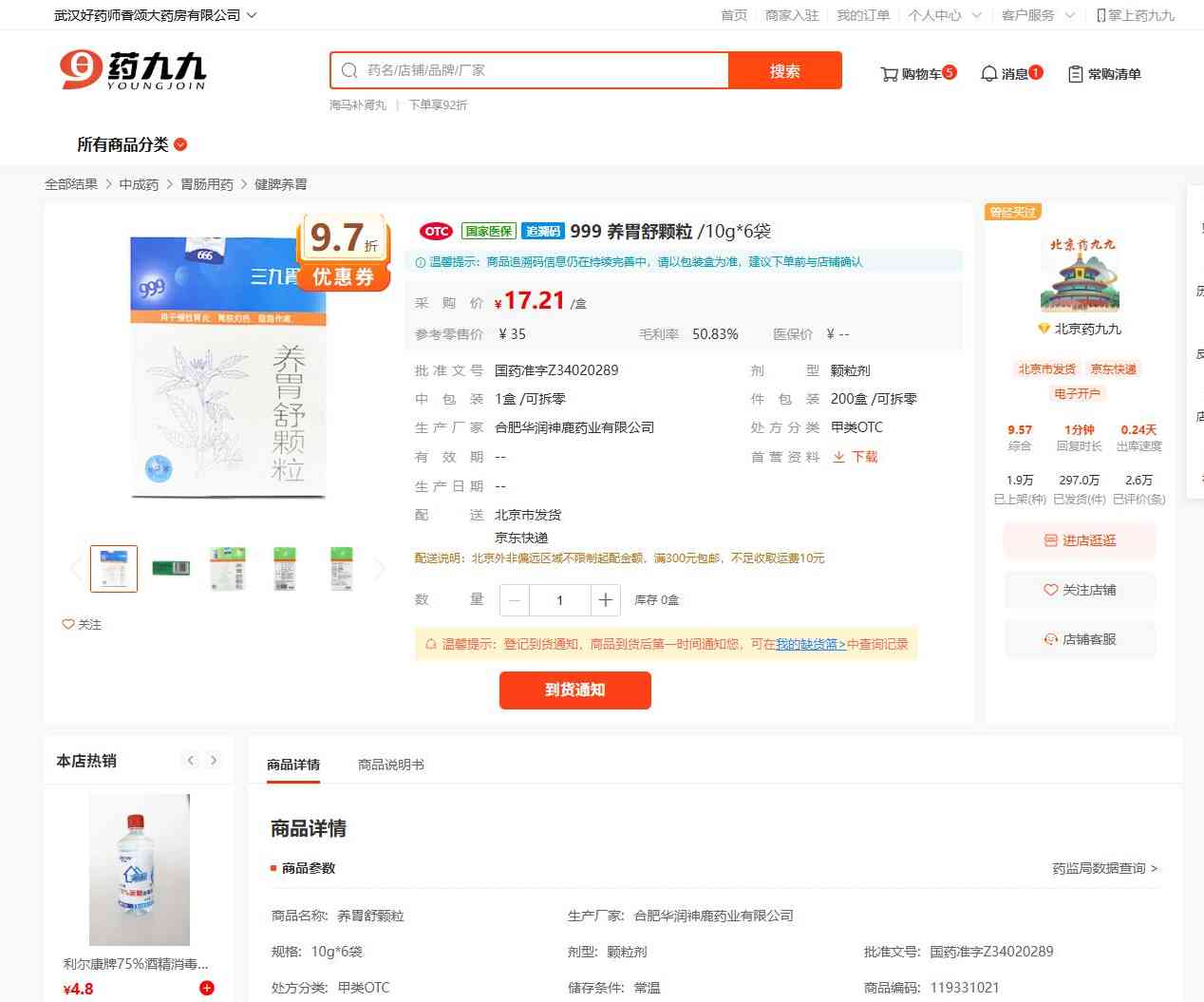Add hot-selling alcohol product with red plus
The width and height of the screenshot is (1204, 1002).
[x=207, y=989]
